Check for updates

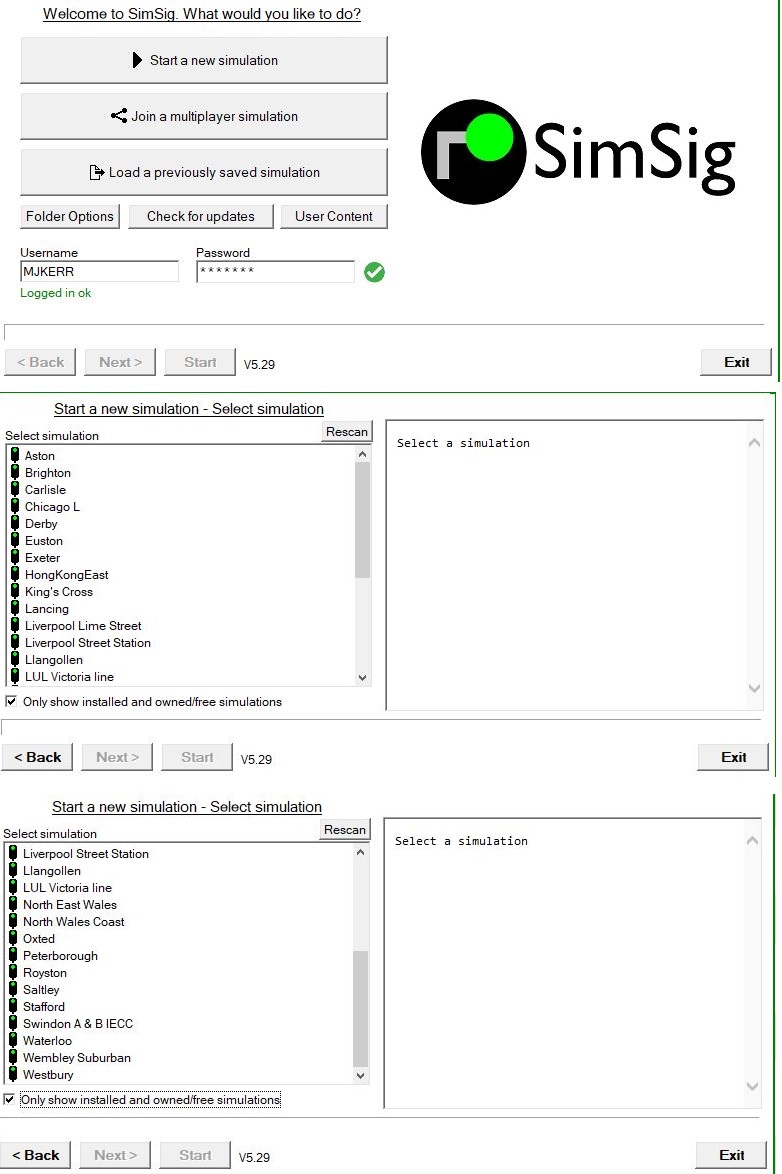click(x=201, y=216)
